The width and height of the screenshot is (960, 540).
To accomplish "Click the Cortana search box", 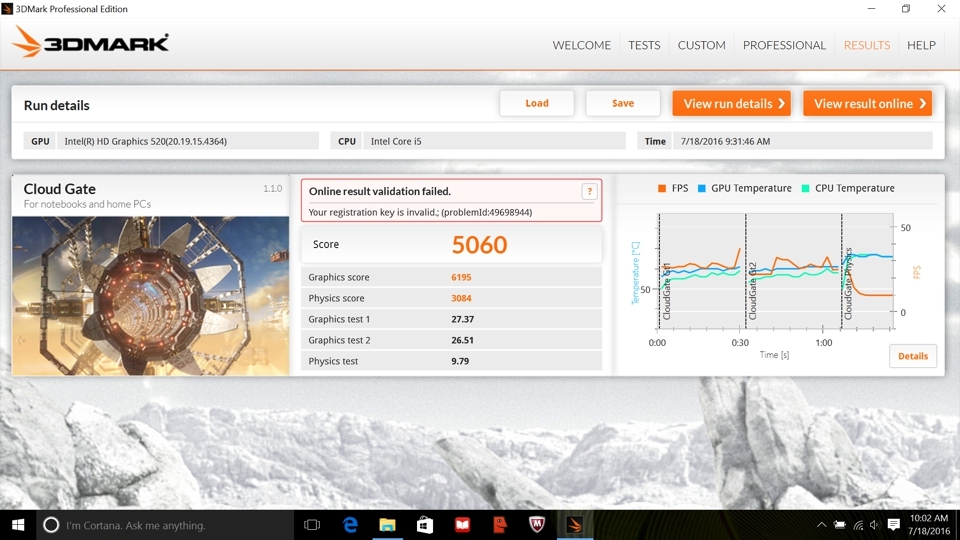I will [165, 525].
